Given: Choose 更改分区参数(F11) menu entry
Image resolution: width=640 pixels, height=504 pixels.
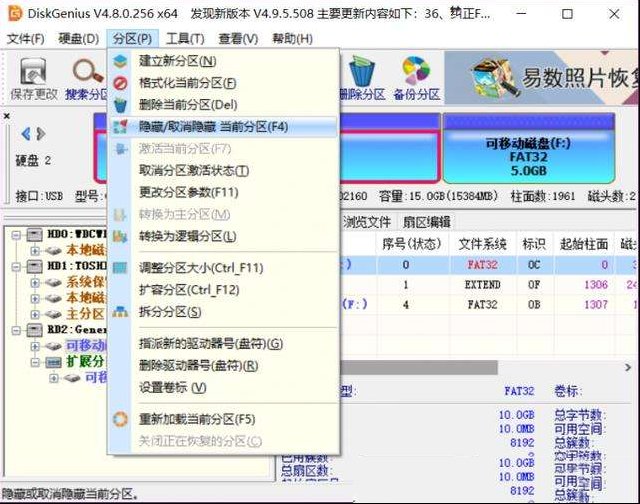Looking at the screenshot, I should (223, 192).
